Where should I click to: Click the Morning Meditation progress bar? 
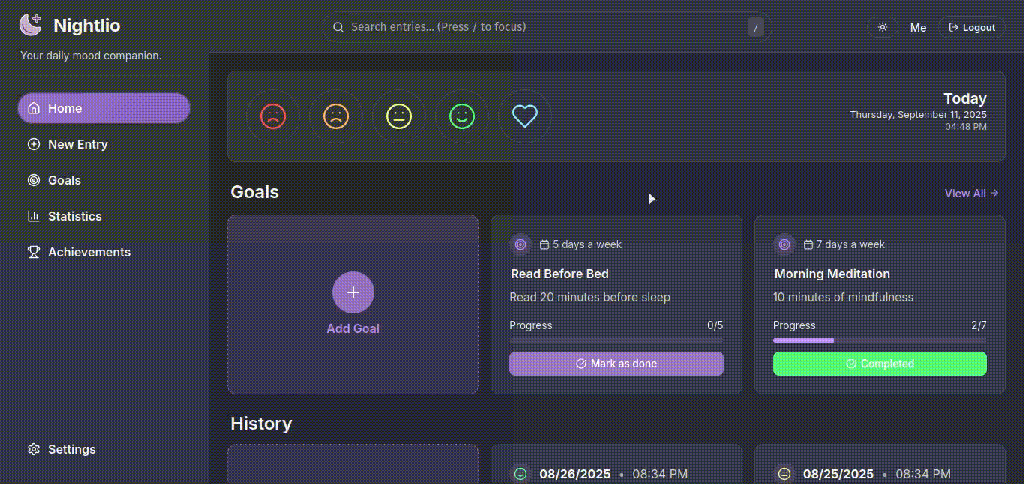(879, 341)
